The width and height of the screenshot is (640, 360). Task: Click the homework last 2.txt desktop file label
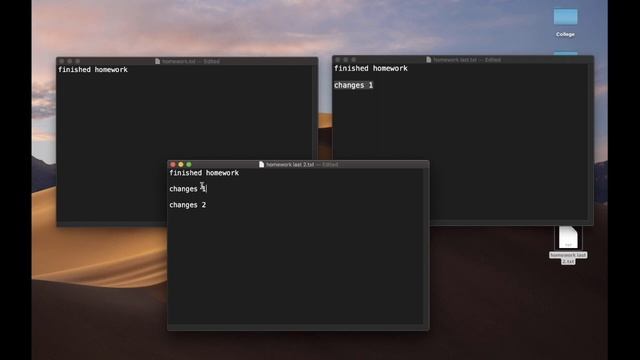tap(568, 258)
